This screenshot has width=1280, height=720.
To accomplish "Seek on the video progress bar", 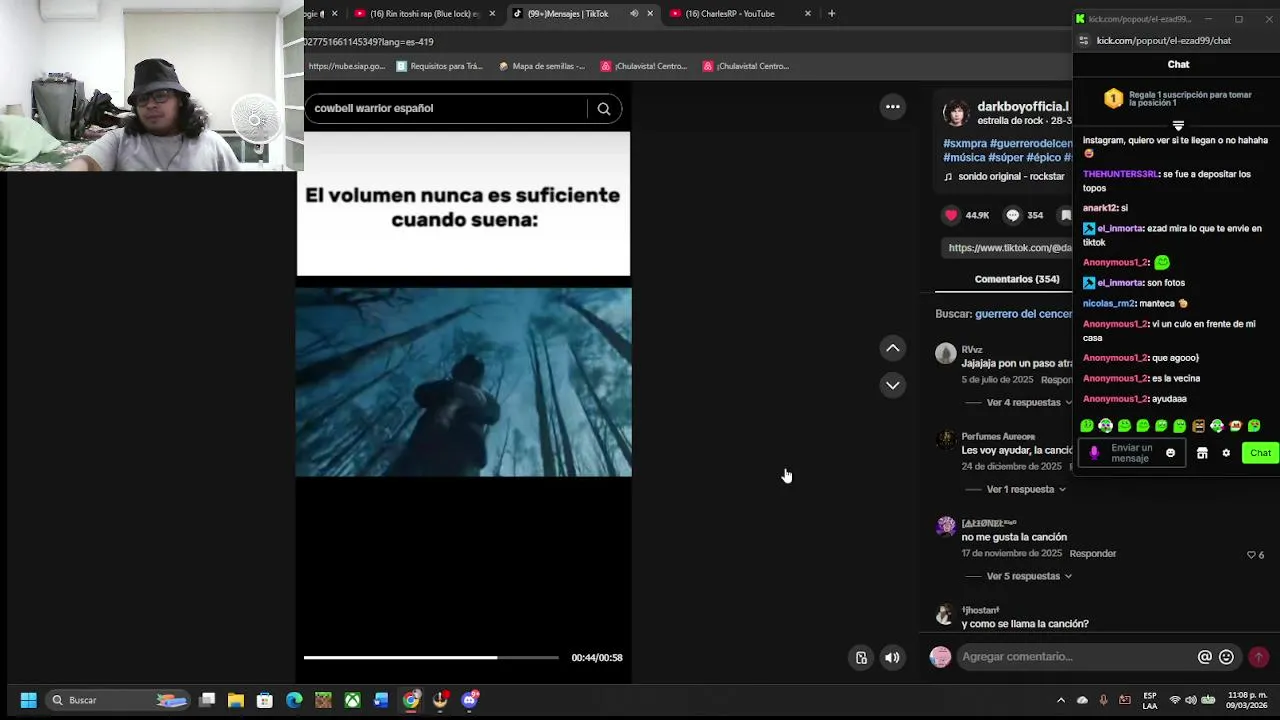I will pyautogui.click(x=431, y=657).
